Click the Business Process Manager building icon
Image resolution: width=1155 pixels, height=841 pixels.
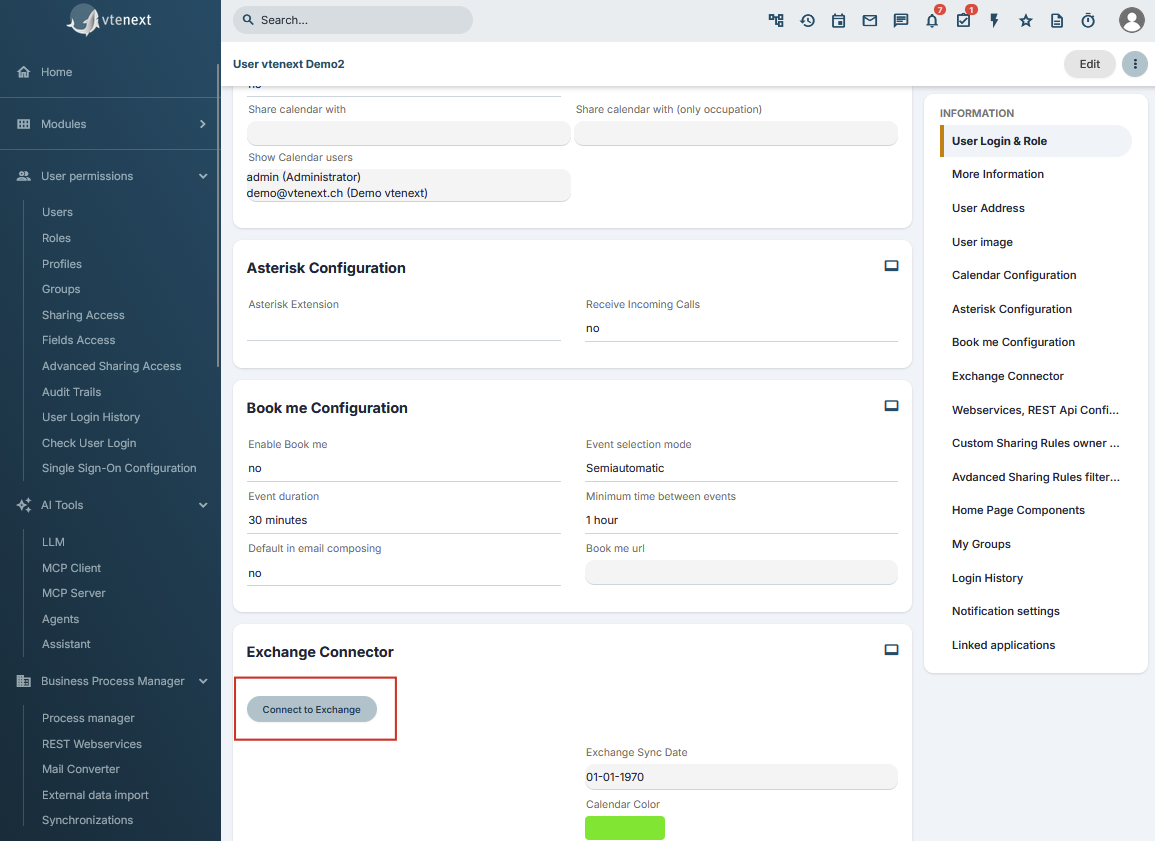click(24, 681)
